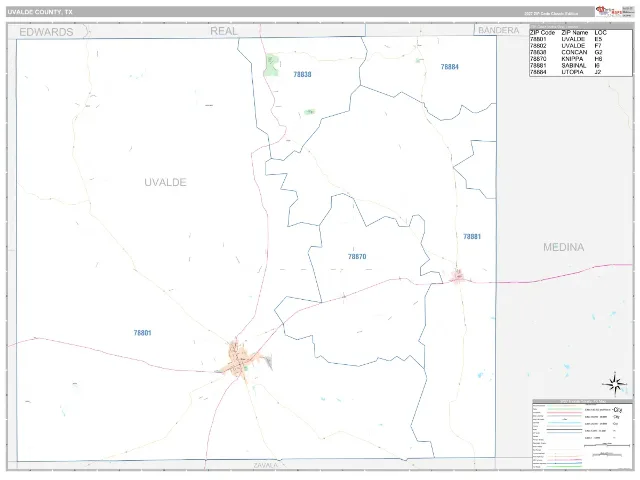Click the H6 location cell in the table
The image size is (640, 480).
point(598,59)
